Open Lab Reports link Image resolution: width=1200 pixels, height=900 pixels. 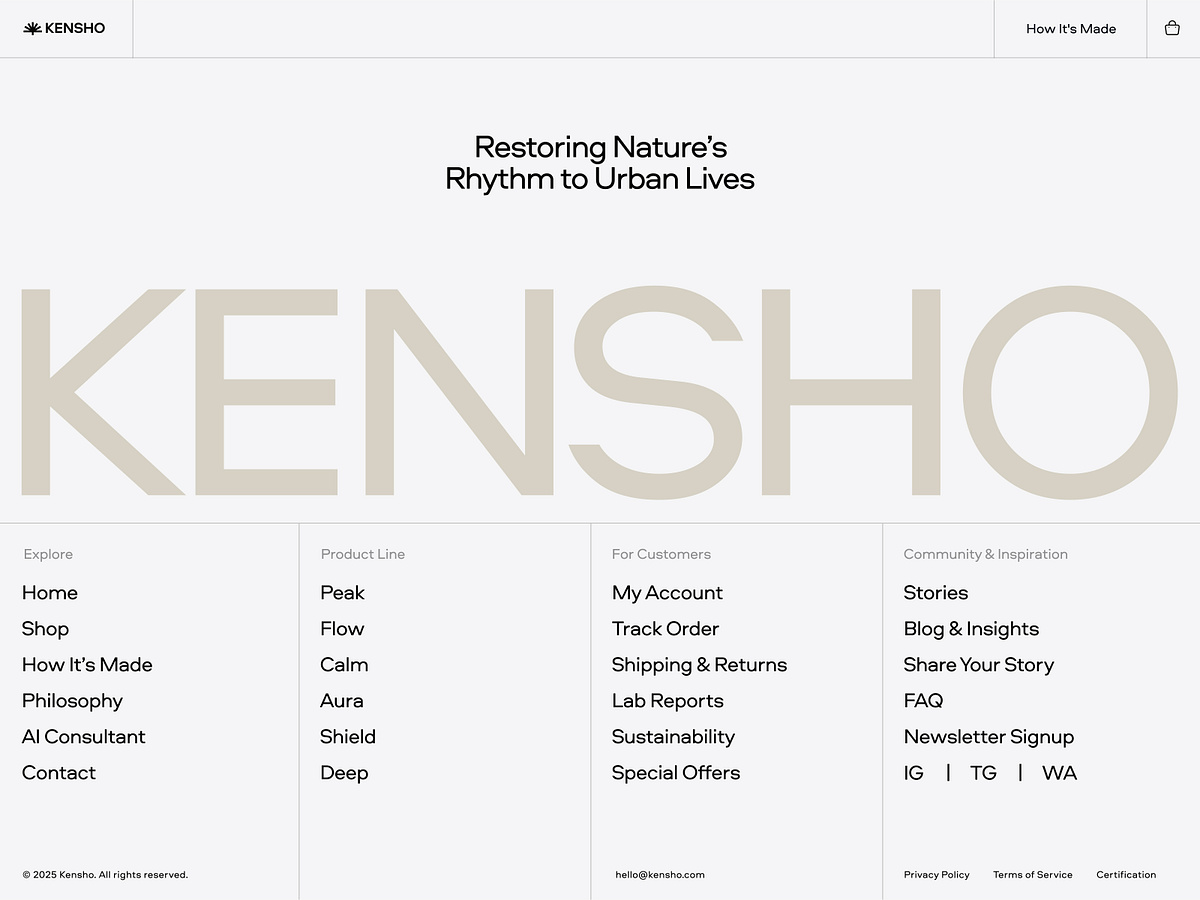click(667, 701)
